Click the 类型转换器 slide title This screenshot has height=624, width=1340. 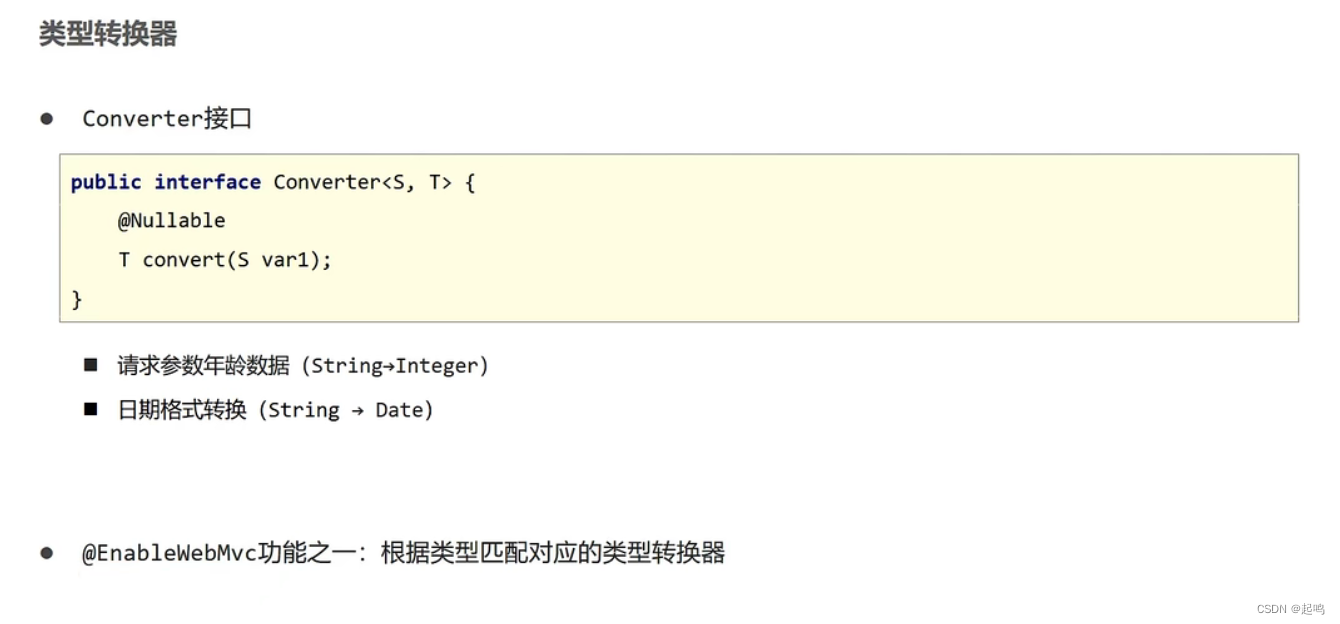pos(108,34)
